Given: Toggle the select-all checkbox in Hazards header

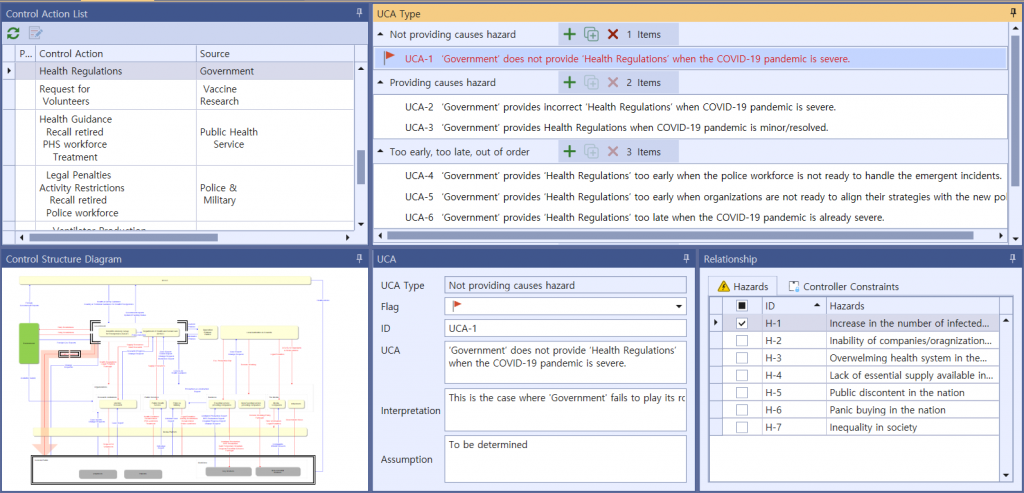Looking at the screenshot, I should (x=741, y=305).
